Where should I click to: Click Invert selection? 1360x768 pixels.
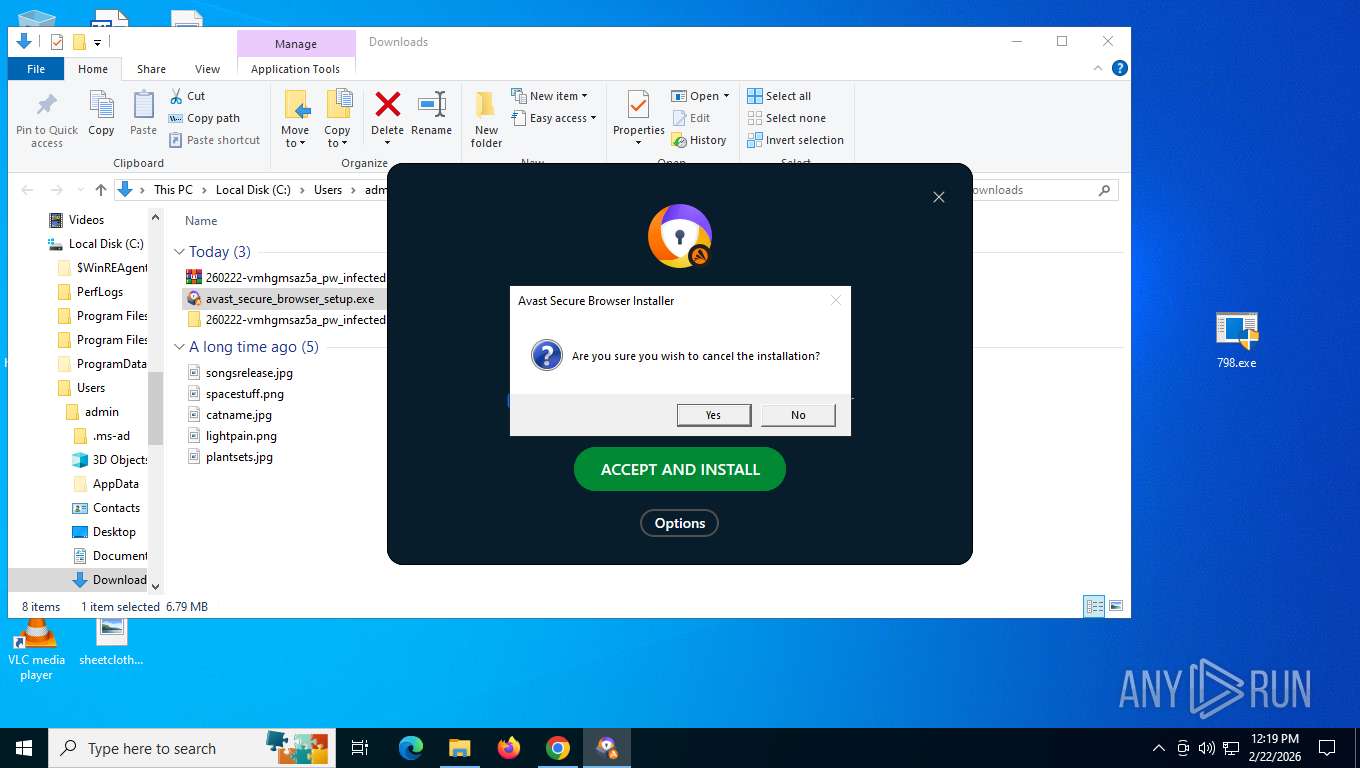(795, 140)
